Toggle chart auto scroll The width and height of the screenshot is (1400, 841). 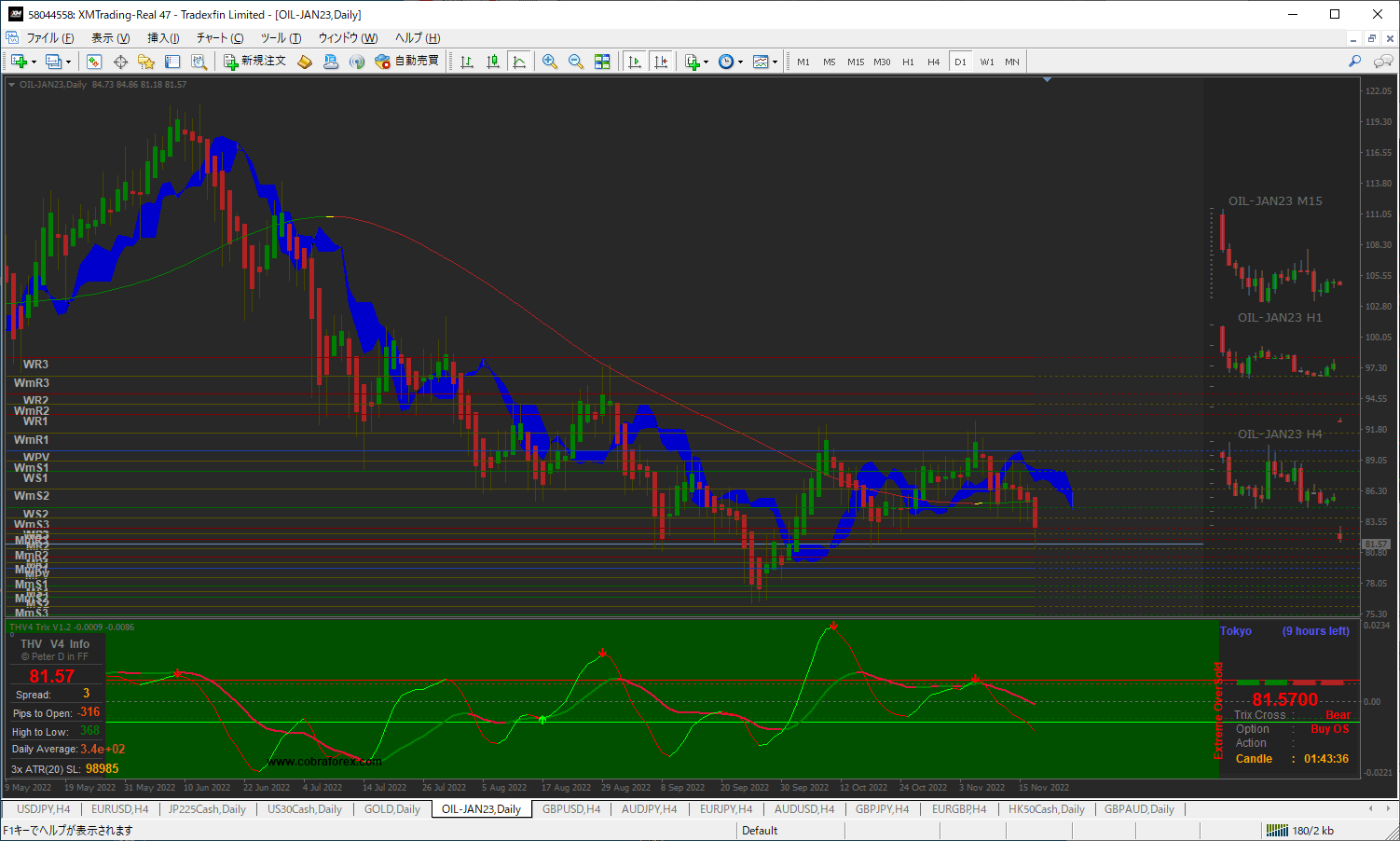click(x=635, y=62)
